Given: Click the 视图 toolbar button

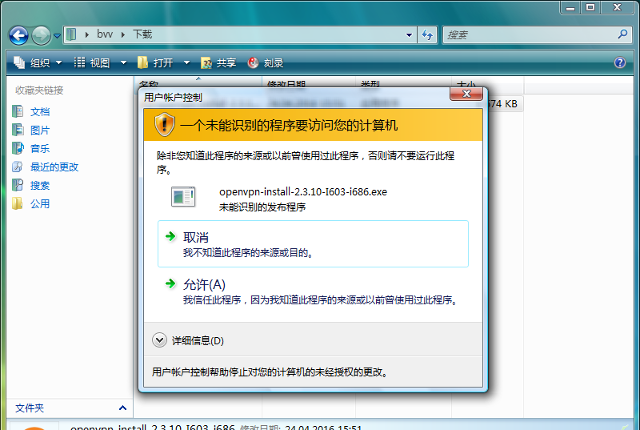Looking at the screenshot, I should pos(91,63).
